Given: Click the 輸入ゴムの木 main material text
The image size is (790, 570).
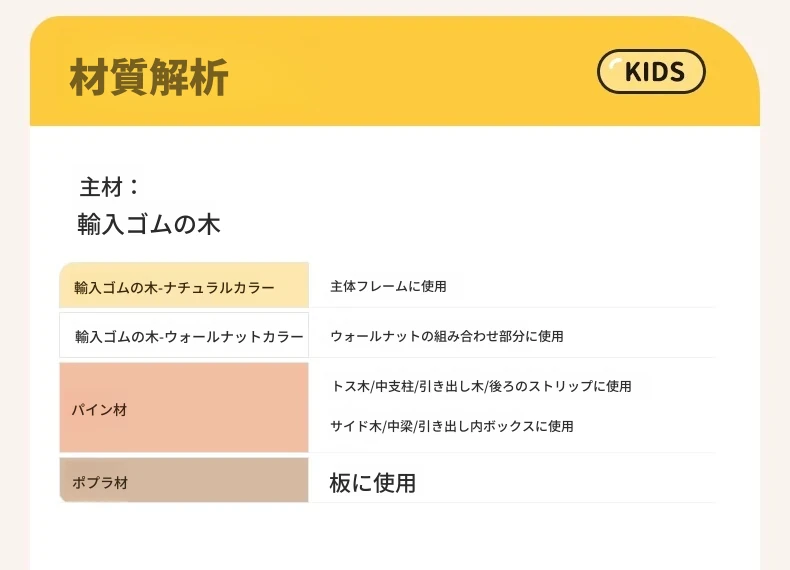Looking at the screenshot, I should [149, 224].
